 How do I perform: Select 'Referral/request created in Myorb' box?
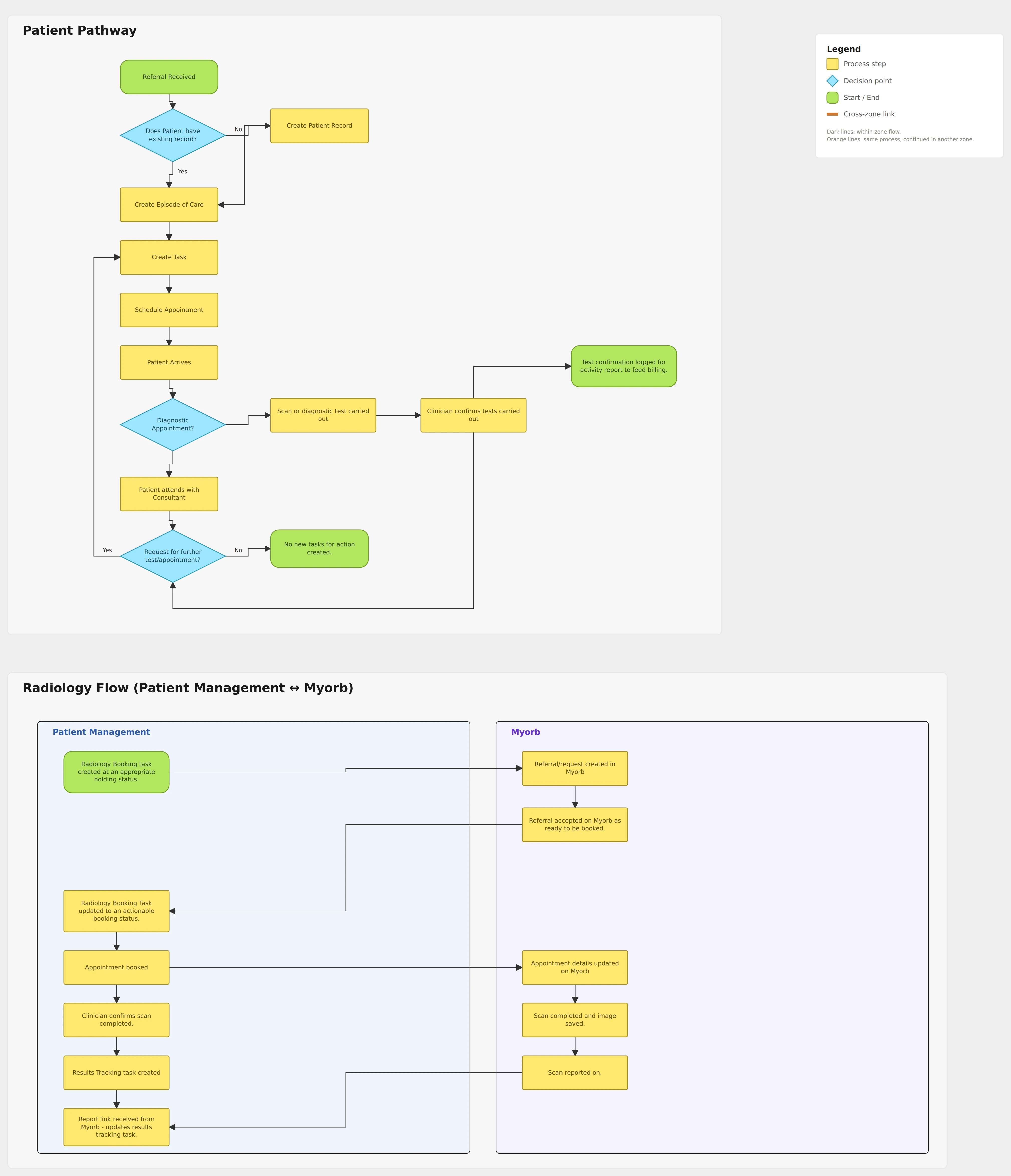point(575,768)
